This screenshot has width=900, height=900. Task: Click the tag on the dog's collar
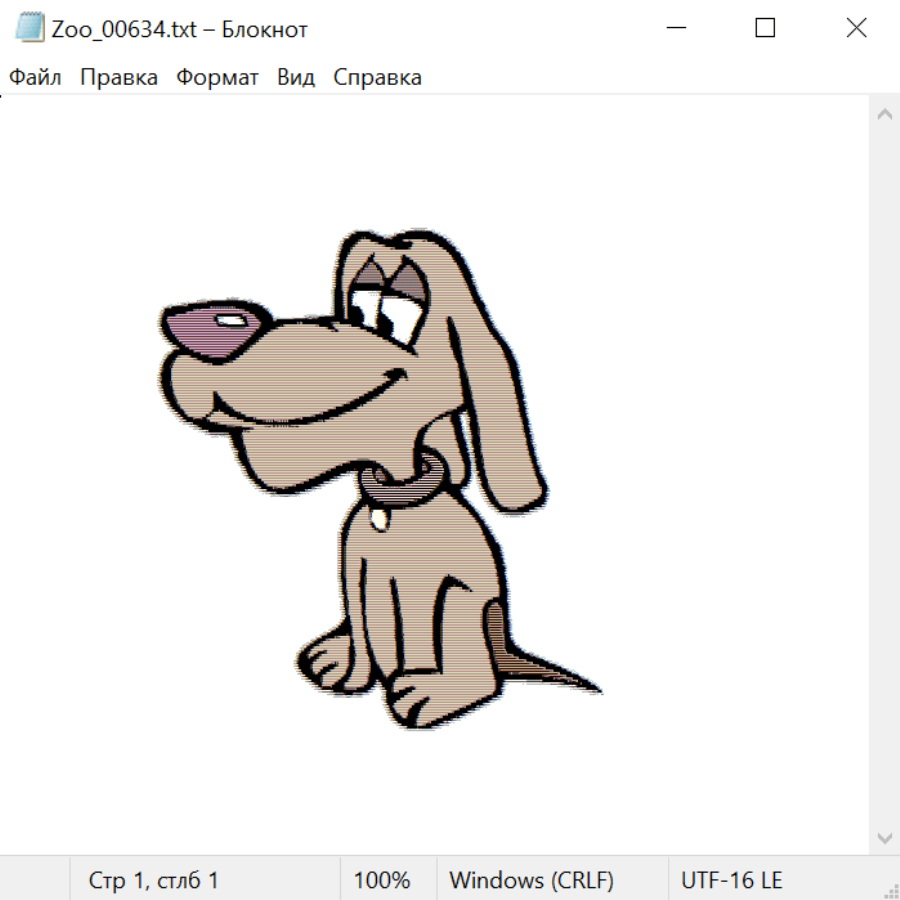coord(378,518)
